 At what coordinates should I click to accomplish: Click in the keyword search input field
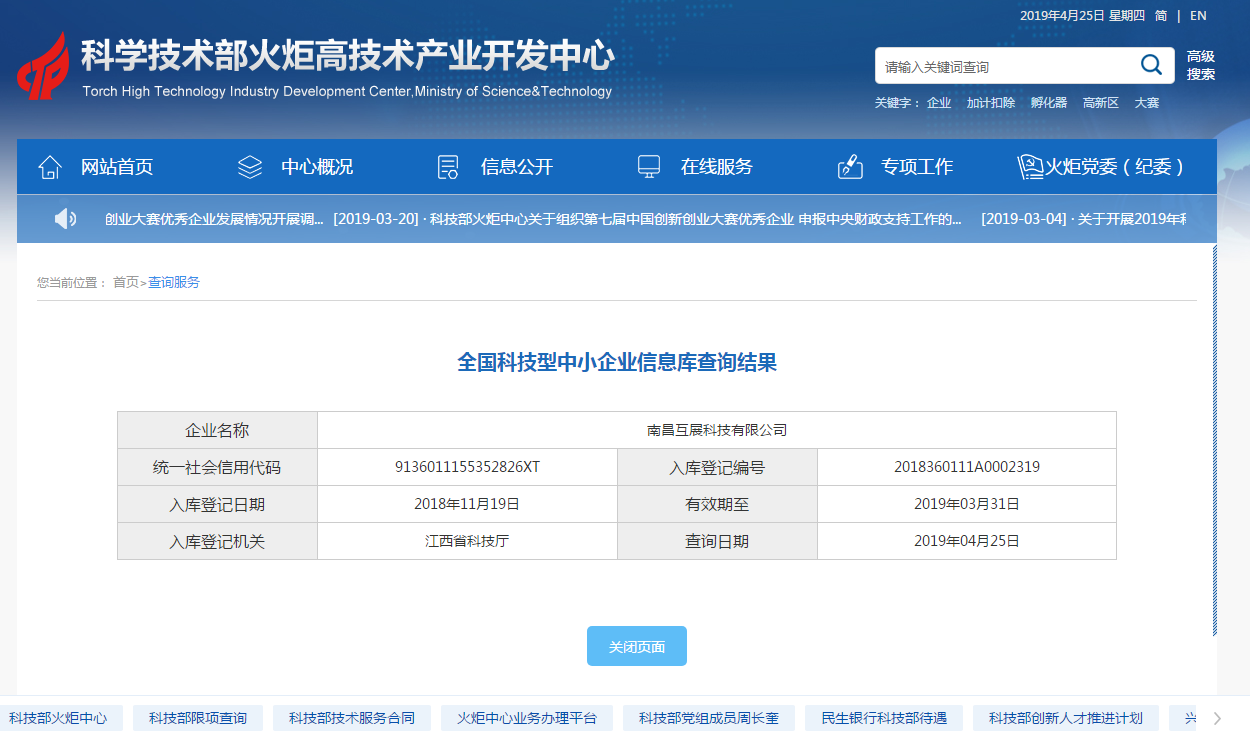[x=1005, y=67]
